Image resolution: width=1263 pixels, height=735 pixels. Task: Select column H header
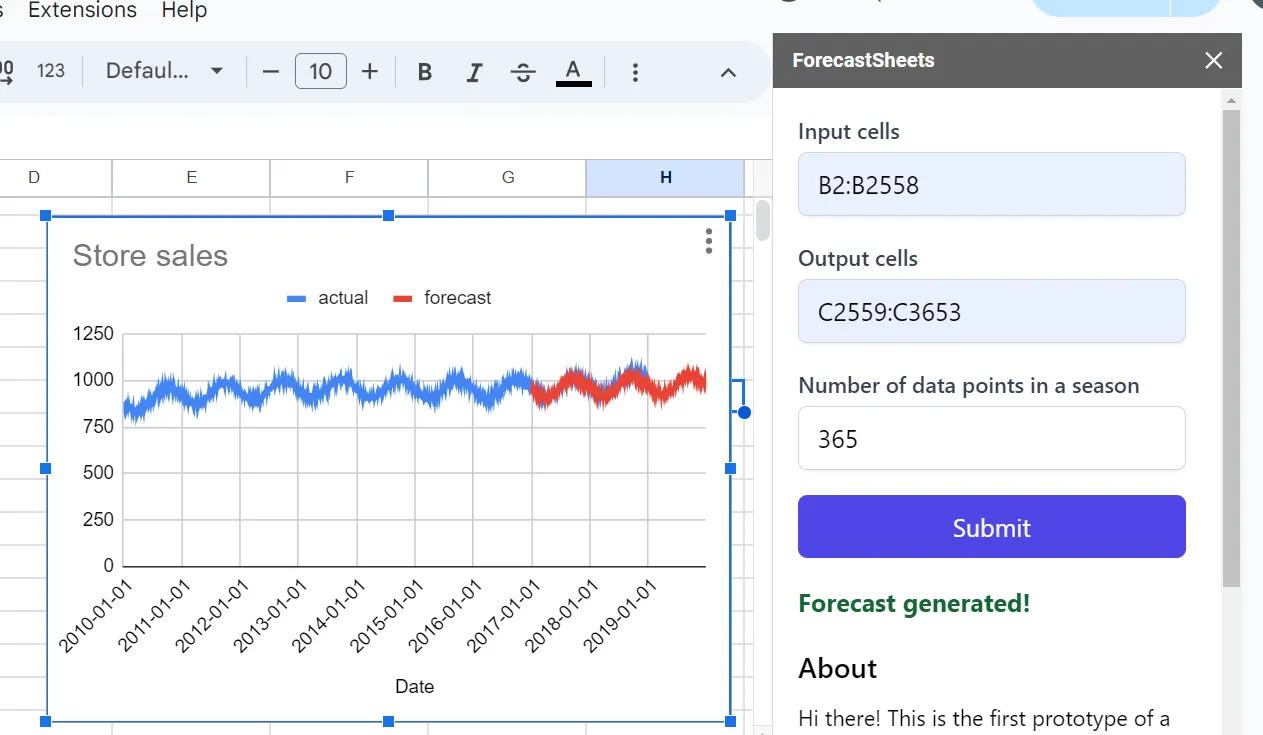click(665, 177)
